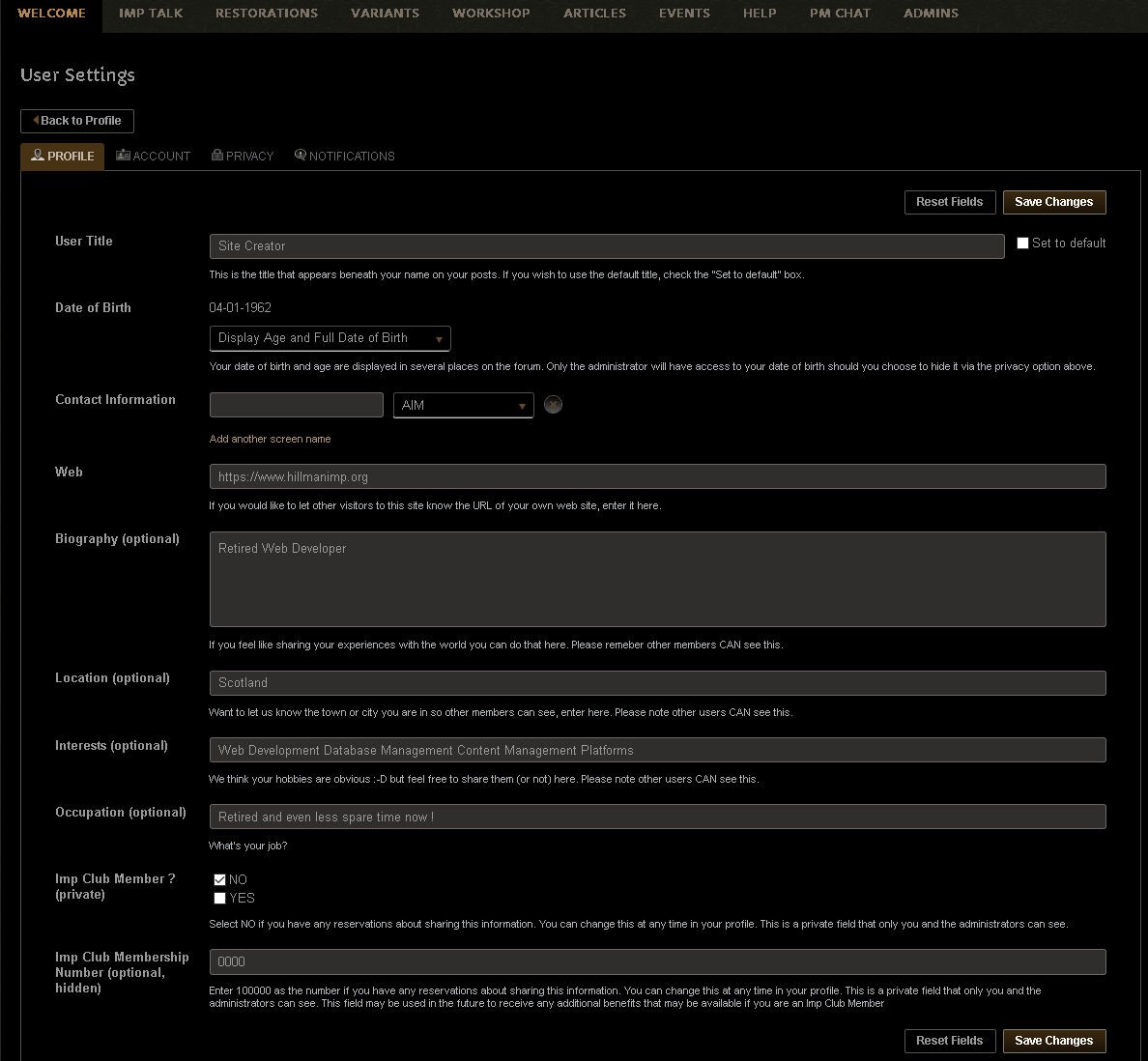Viewport: 1148px width, 1061px height.
Task: Click the Privacy tab lock icon
Action: [217, 155]
